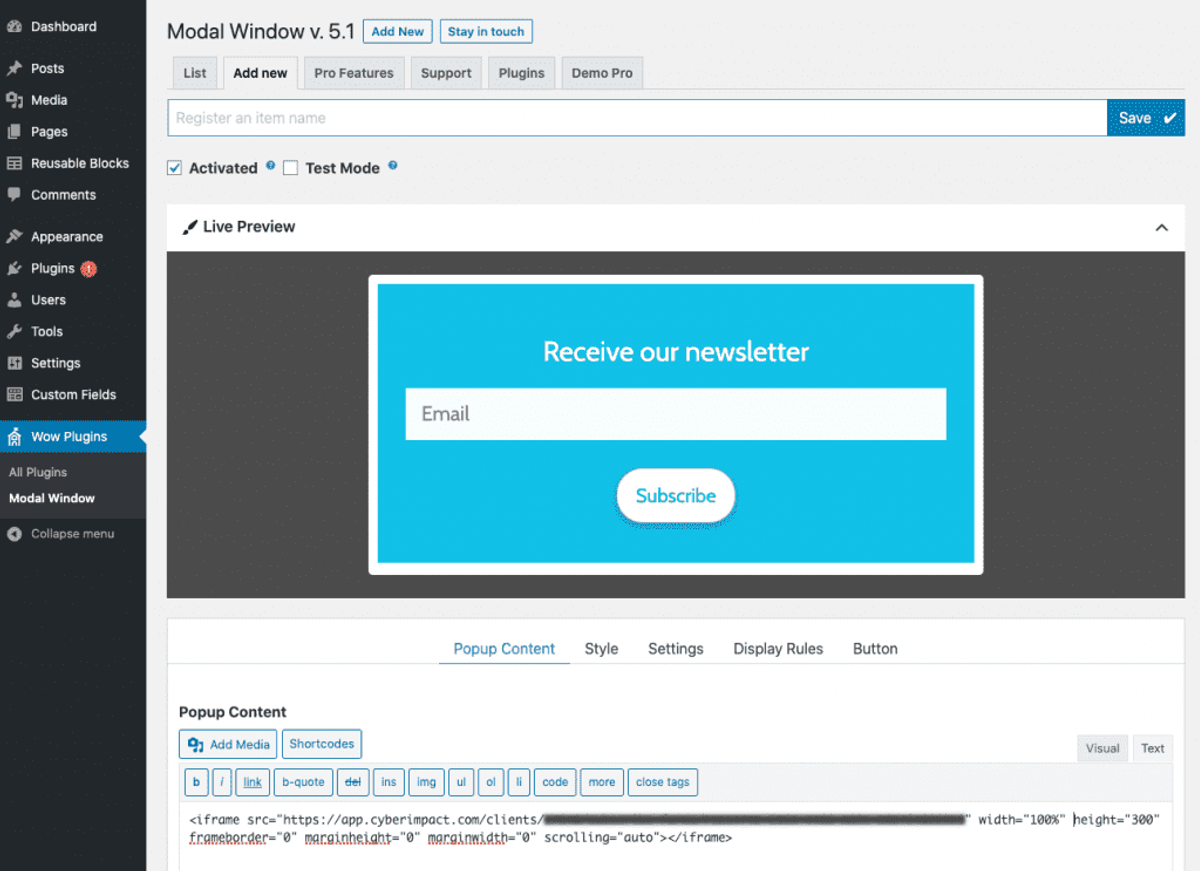Click the Wow Plugins icon
This screenshot has height=871, width=1200.
14,437
